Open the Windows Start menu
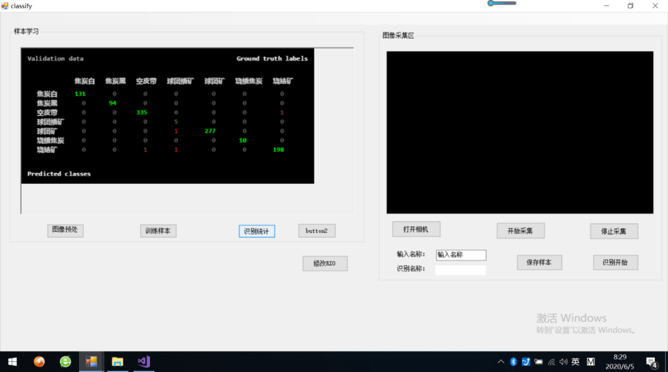The image size is (668, 372). pos(12,362)
